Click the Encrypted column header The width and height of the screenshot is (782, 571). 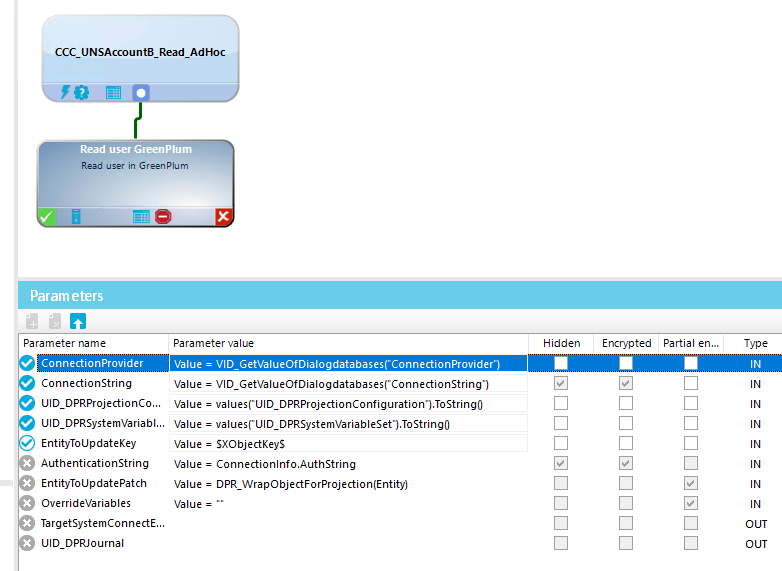[x=626, y=343]
